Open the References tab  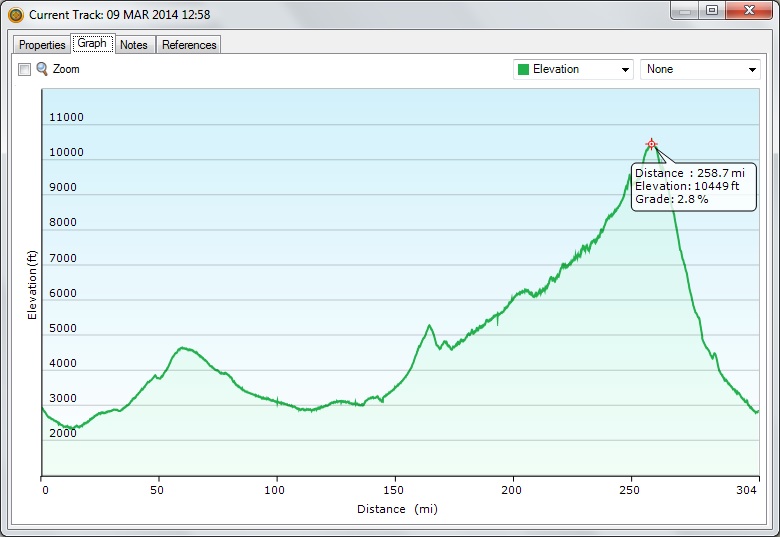point(189,45)
